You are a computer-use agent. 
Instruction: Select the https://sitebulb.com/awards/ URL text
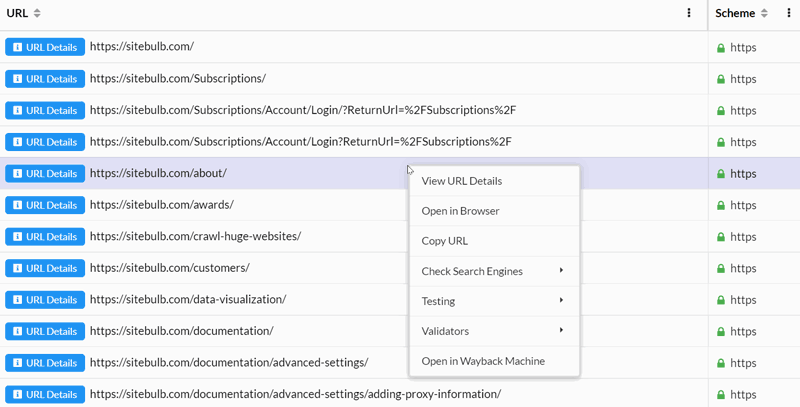[162, 205]
